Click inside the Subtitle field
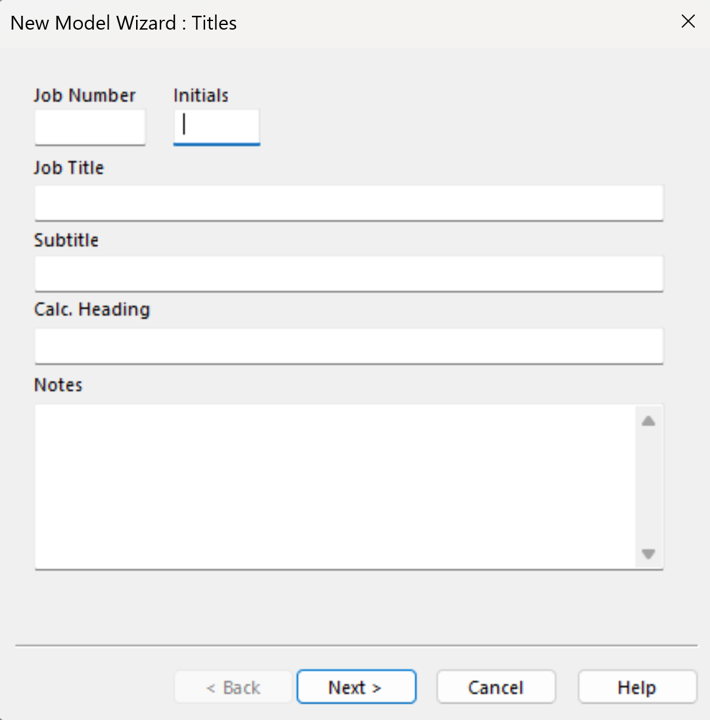The height and width of the screenshot is (720, 710). click(348, 273)
